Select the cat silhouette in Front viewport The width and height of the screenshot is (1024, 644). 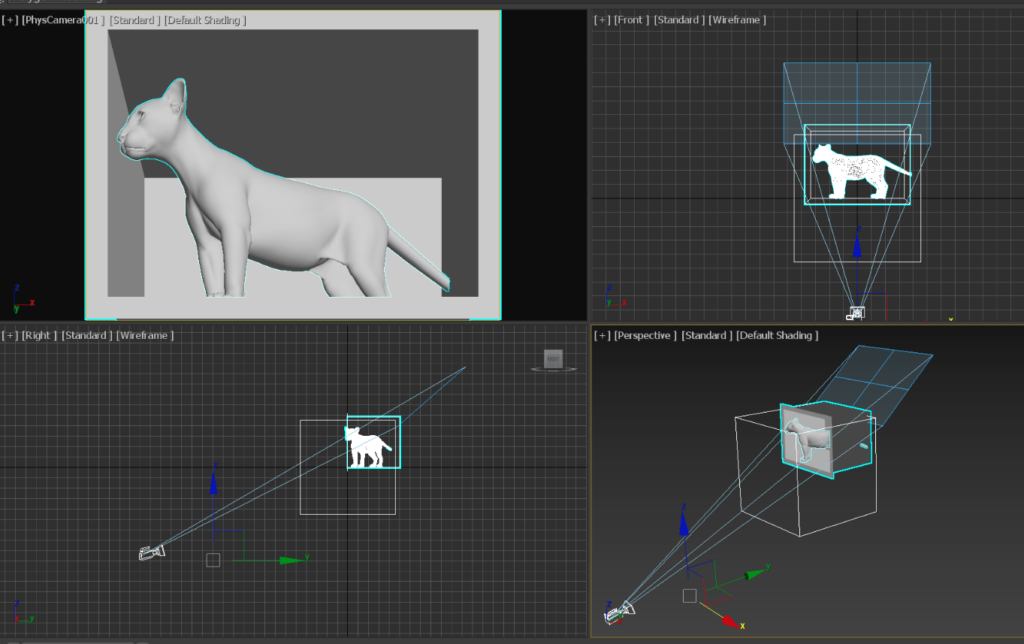[856, 171]
